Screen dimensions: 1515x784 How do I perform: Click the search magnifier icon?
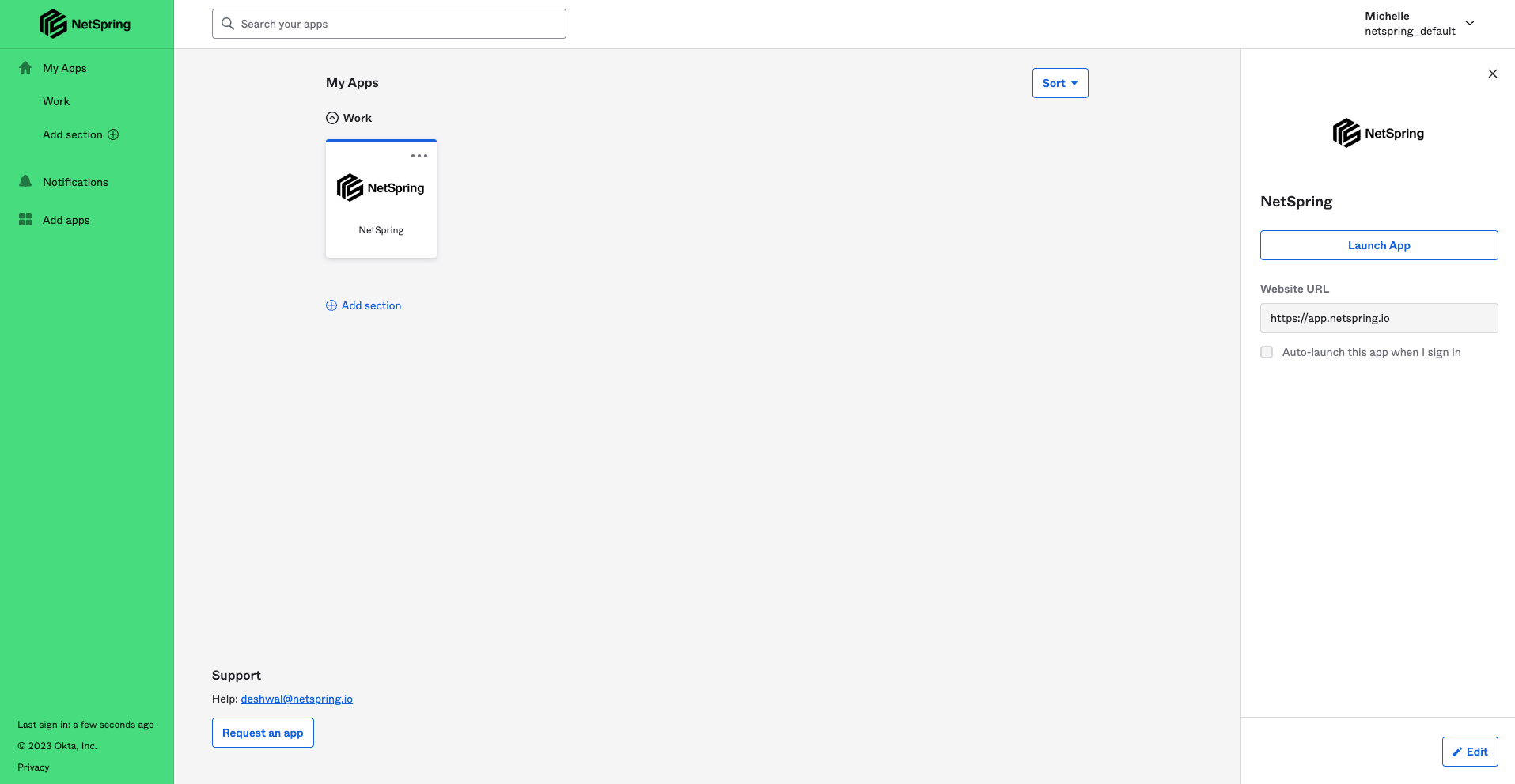(228, 24)
